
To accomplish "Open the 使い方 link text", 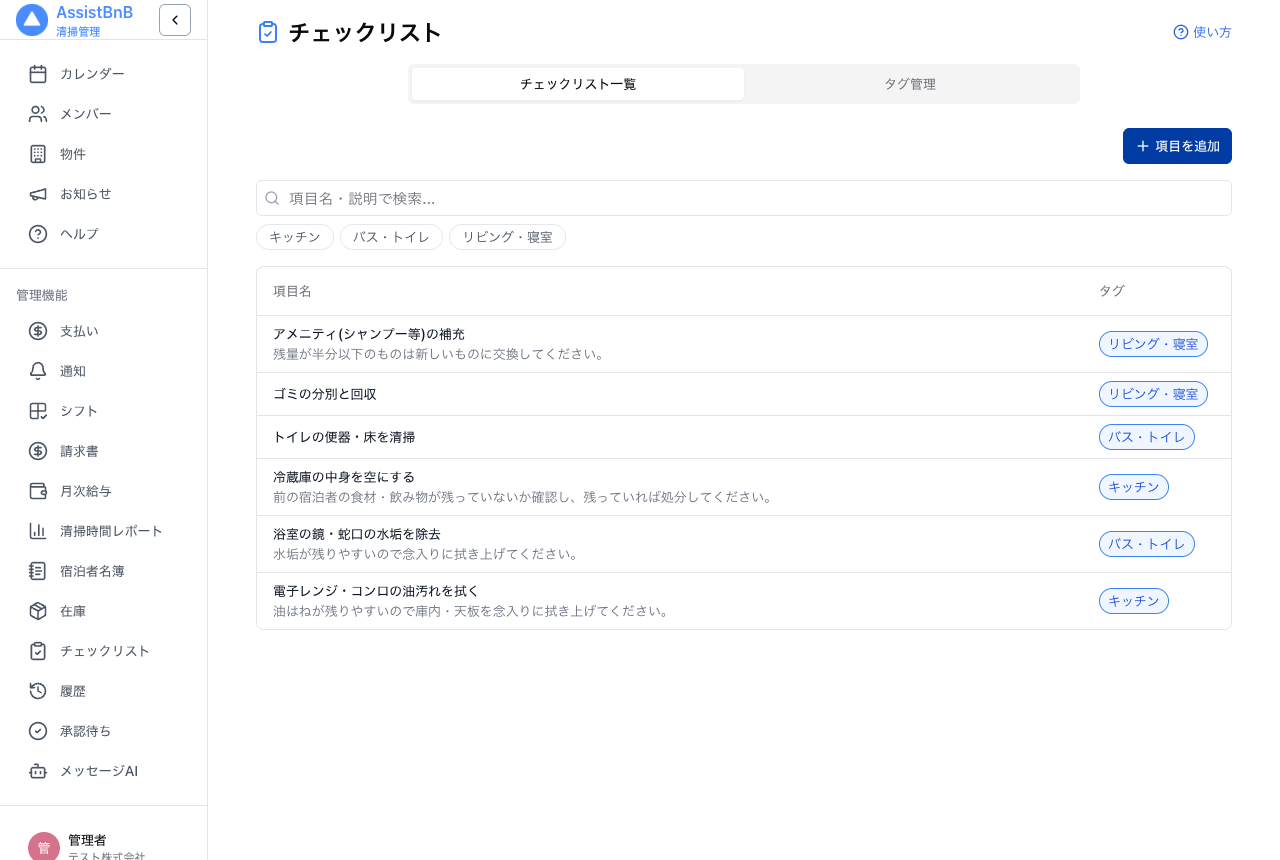I will coord(1212,32).
